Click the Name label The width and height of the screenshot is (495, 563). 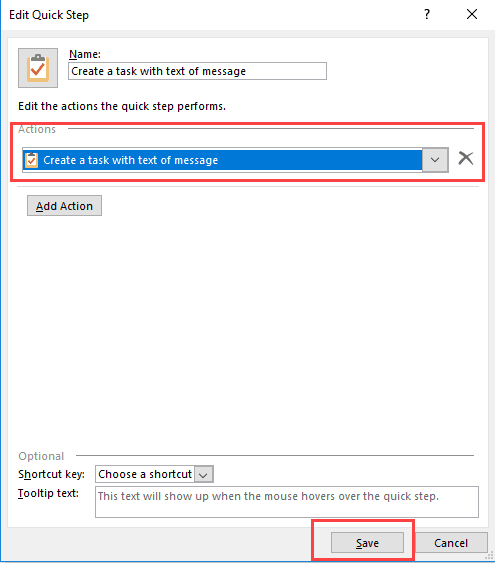click(x=85, y=54)
